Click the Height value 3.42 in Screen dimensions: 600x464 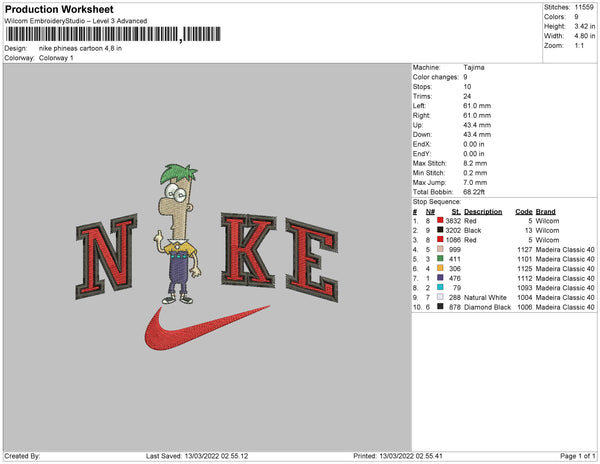585,26
